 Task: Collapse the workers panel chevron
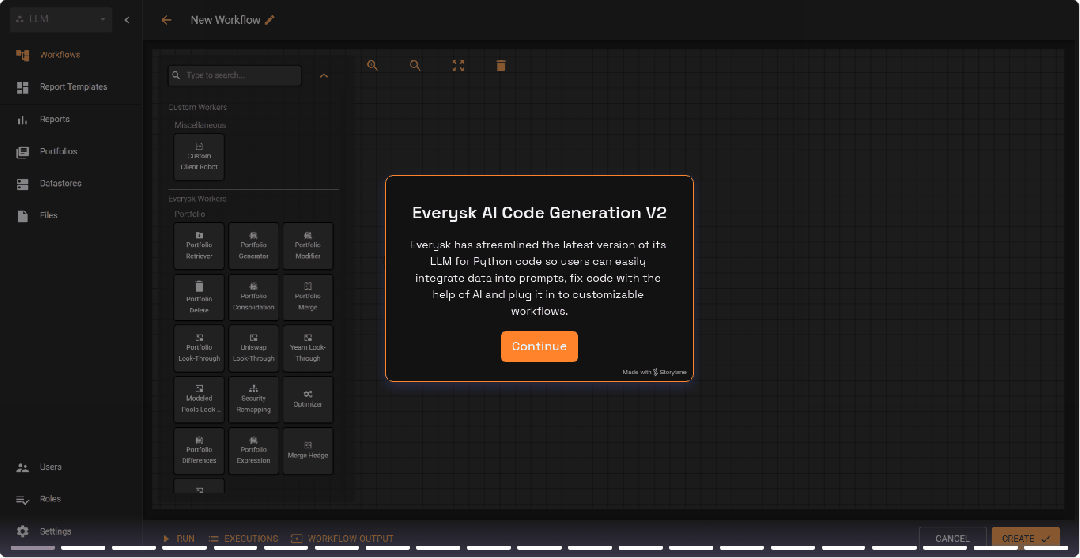324,76
